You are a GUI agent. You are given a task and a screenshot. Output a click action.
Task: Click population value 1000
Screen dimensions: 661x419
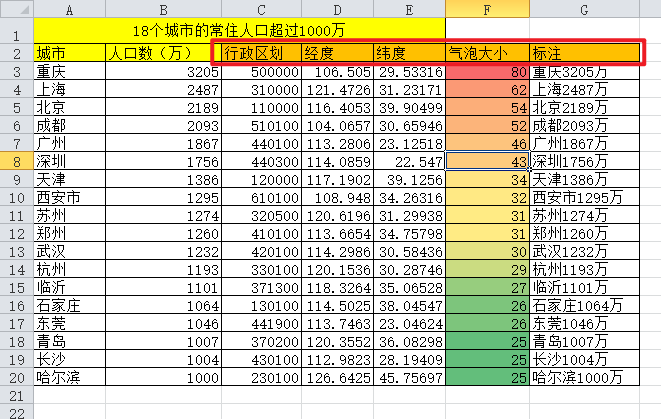164,377
